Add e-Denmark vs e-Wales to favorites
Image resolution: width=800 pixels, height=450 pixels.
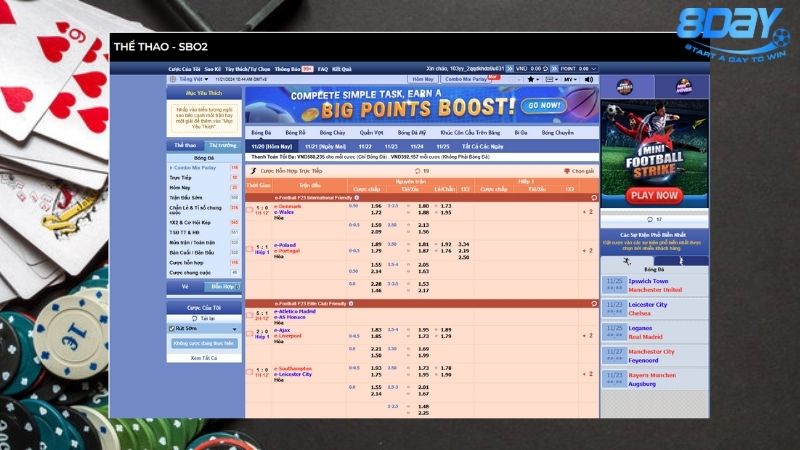point(250,210)
